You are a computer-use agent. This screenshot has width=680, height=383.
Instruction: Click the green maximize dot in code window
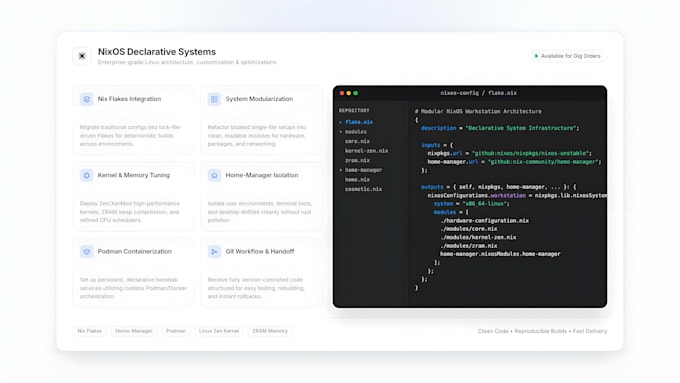point(356,93)
